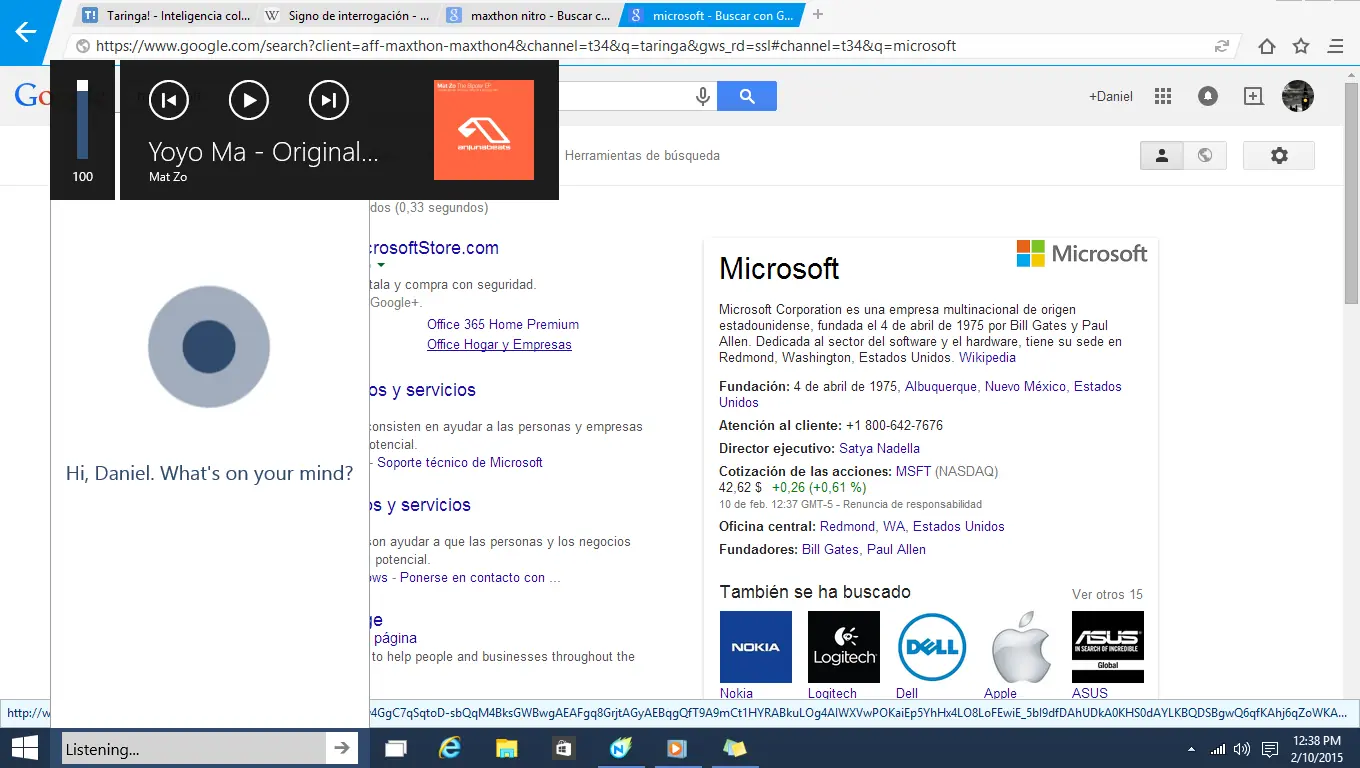Open Windows Store from taskbar

point(564,748)
